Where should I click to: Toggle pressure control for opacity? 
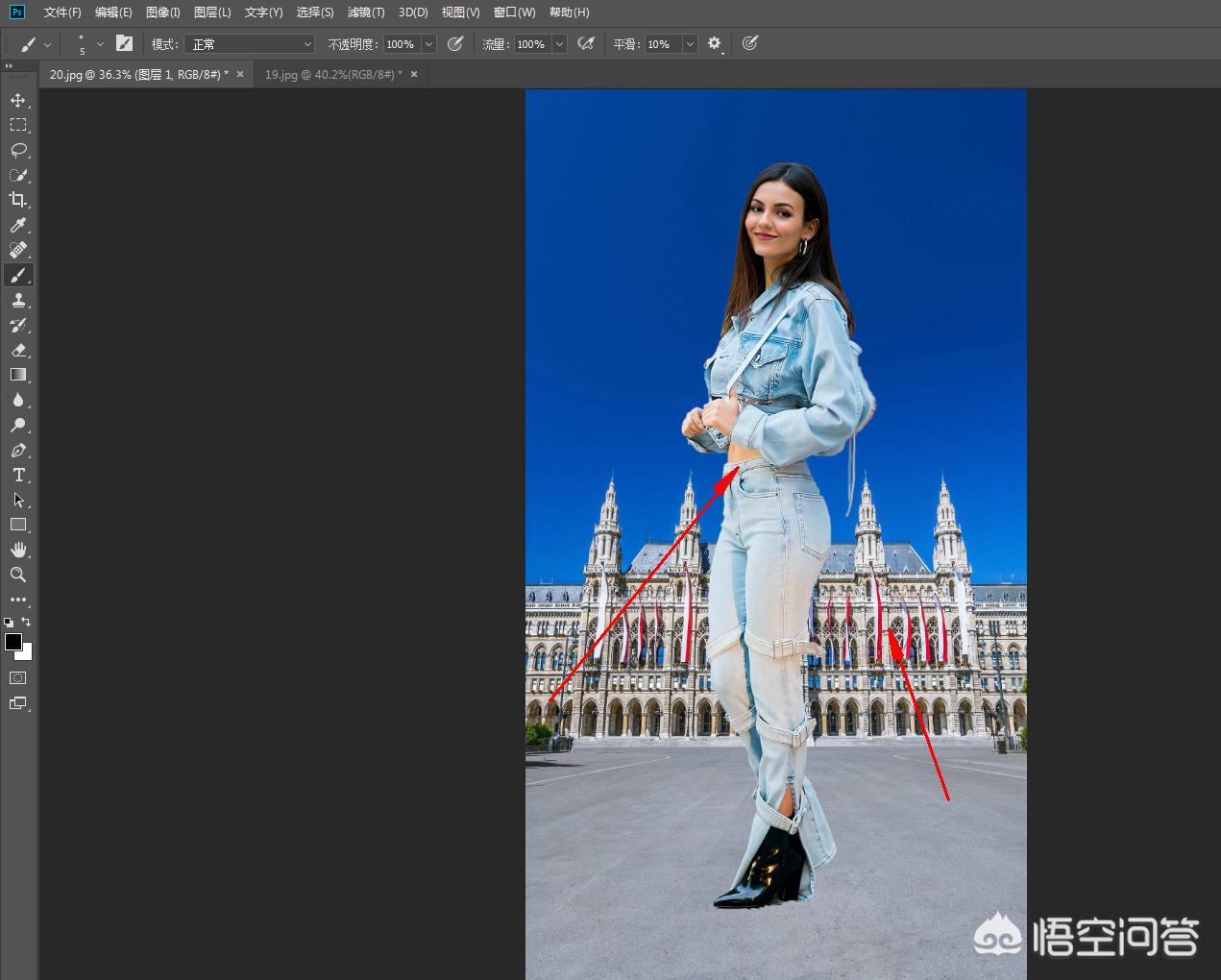pyautogui.click(x=456, y=43)
